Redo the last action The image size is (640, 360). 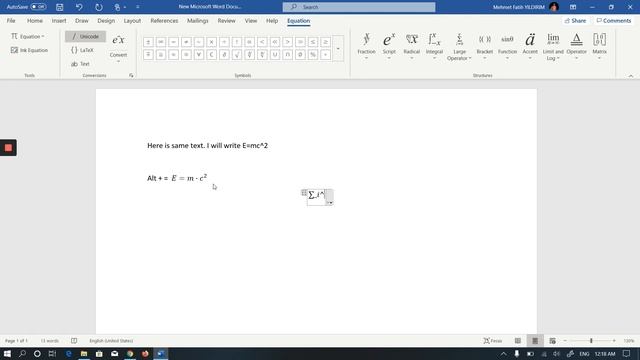tap(99, 7)
